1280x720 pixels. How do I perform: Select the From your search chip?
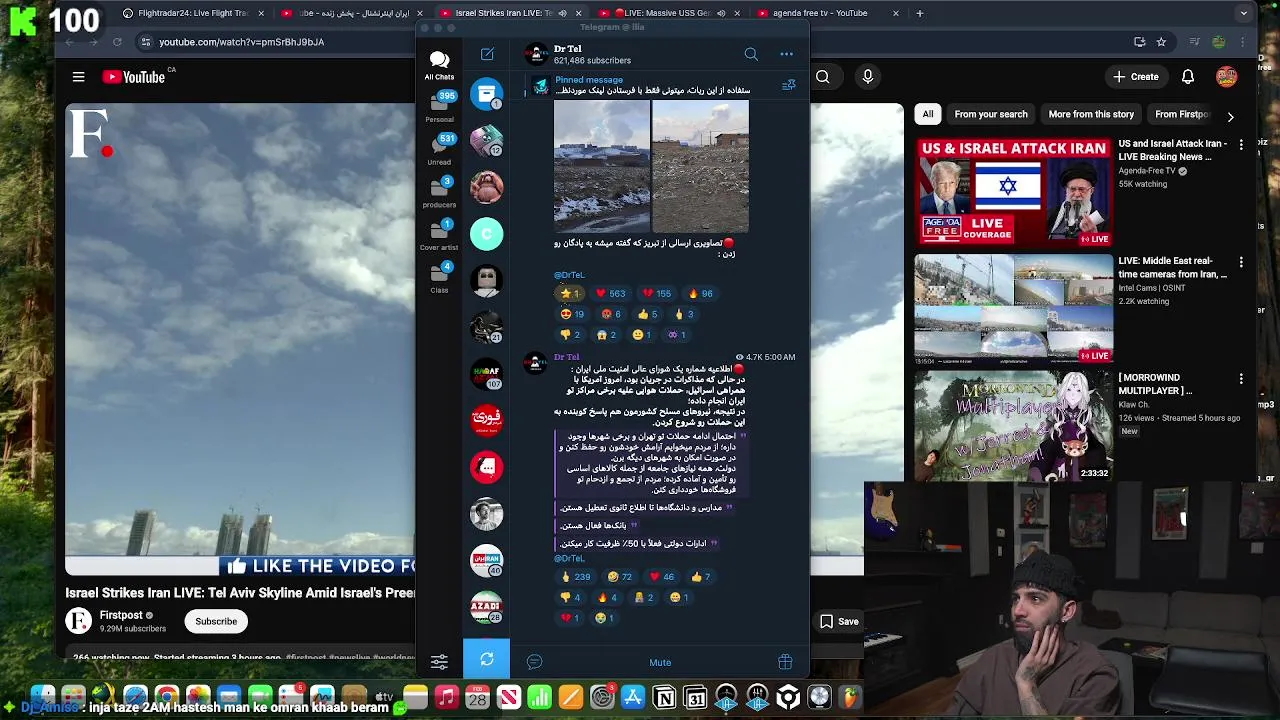click(991, 114)
